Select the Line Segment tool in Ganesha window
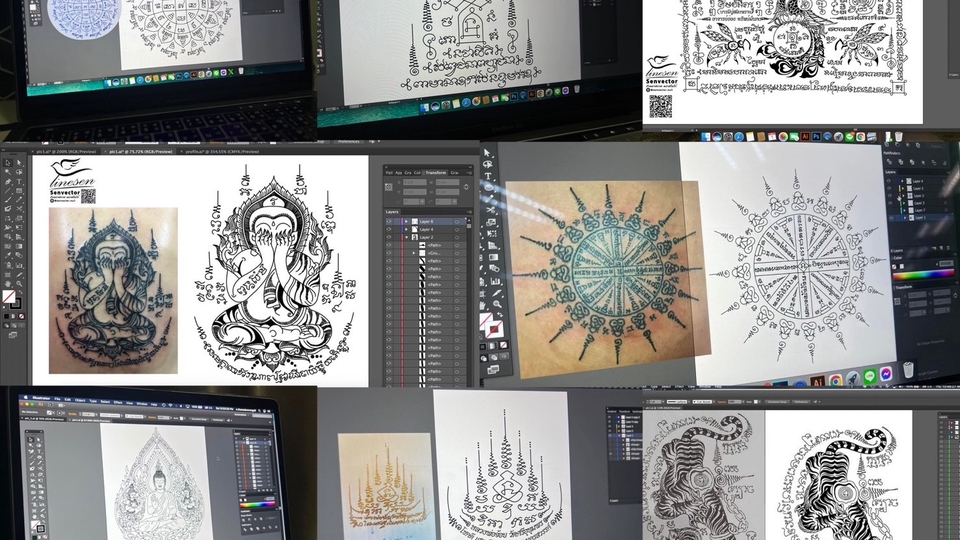The image size is (960, 540). [x=7, y=191]
